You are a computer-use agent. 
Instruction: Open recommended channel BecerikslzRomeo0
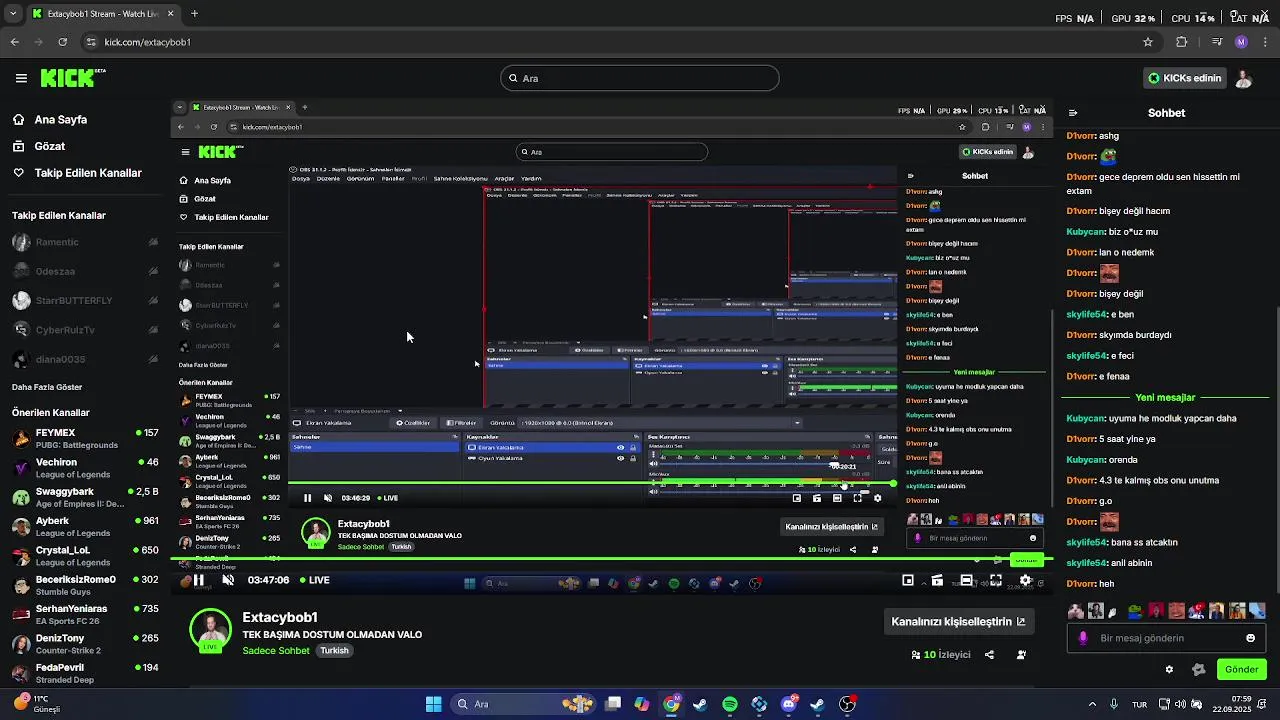[84, 584]
